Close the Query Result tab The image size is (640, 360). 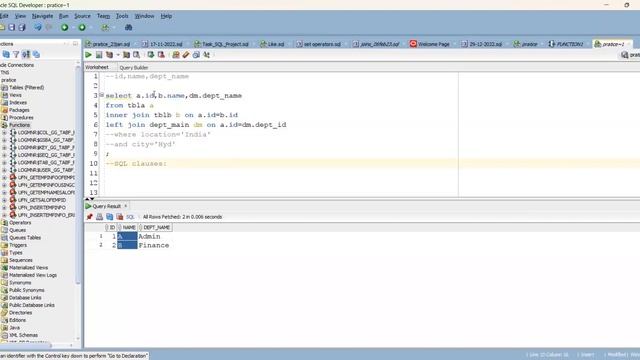126,206
